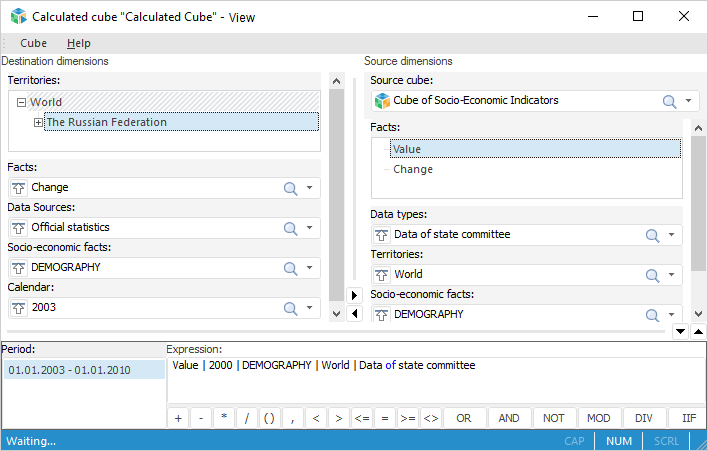Screen dimensions: 708x451
Task: Open the Cube menu
Action: (x=33, y=43)
